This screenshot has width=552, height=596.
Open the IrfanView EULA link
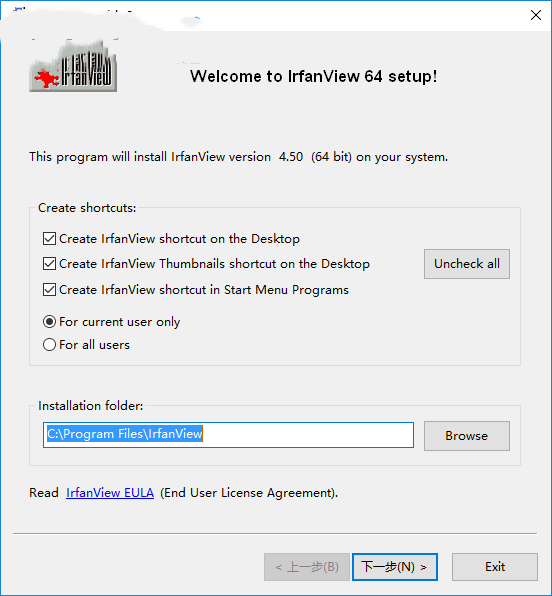pyautogui.click(x=110, y=493)
